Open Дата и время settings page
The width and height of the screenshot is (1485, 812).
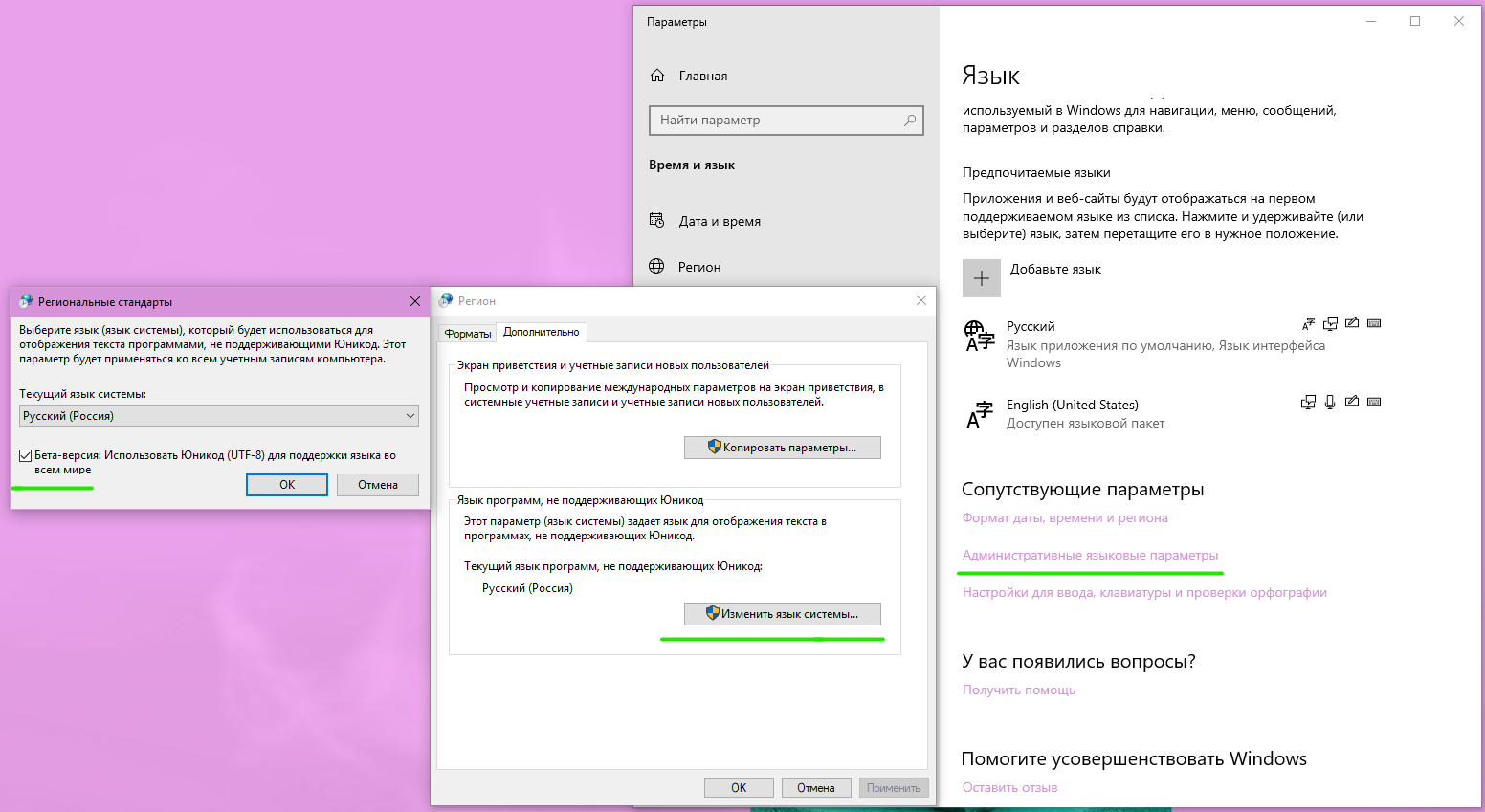pos(720,221)
